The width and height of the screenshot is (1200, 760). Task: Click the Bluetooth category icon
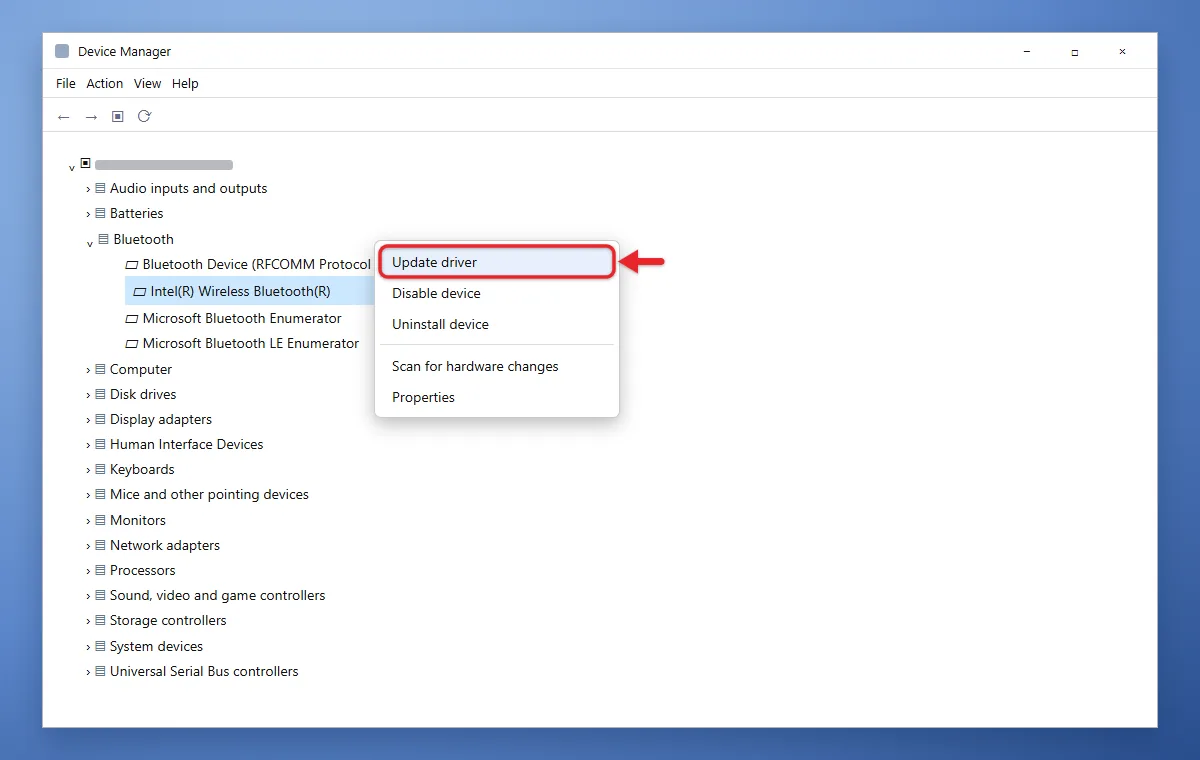coord(103,239)
